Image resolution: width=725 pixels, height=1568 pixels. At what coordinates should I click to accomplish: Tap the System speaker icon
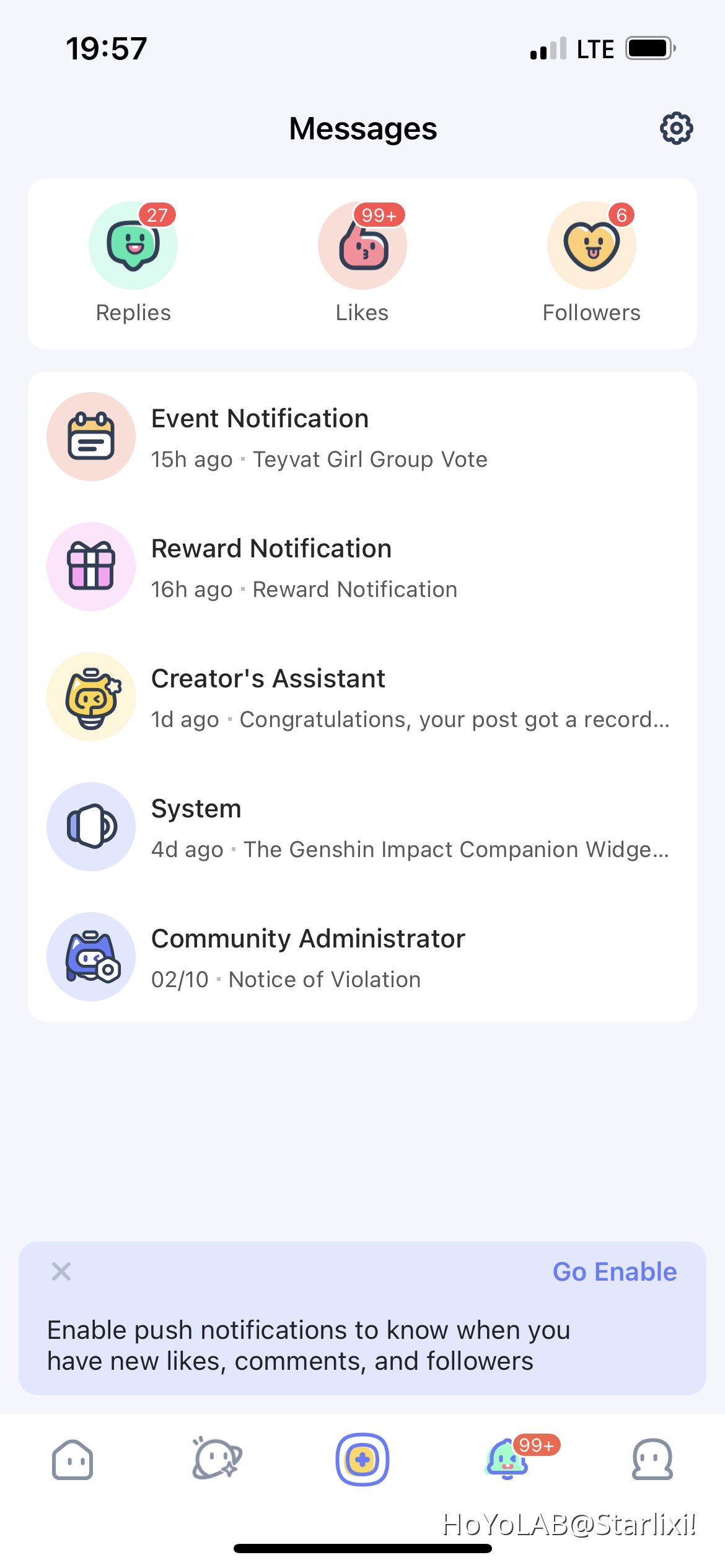click(x=91, y=827)
